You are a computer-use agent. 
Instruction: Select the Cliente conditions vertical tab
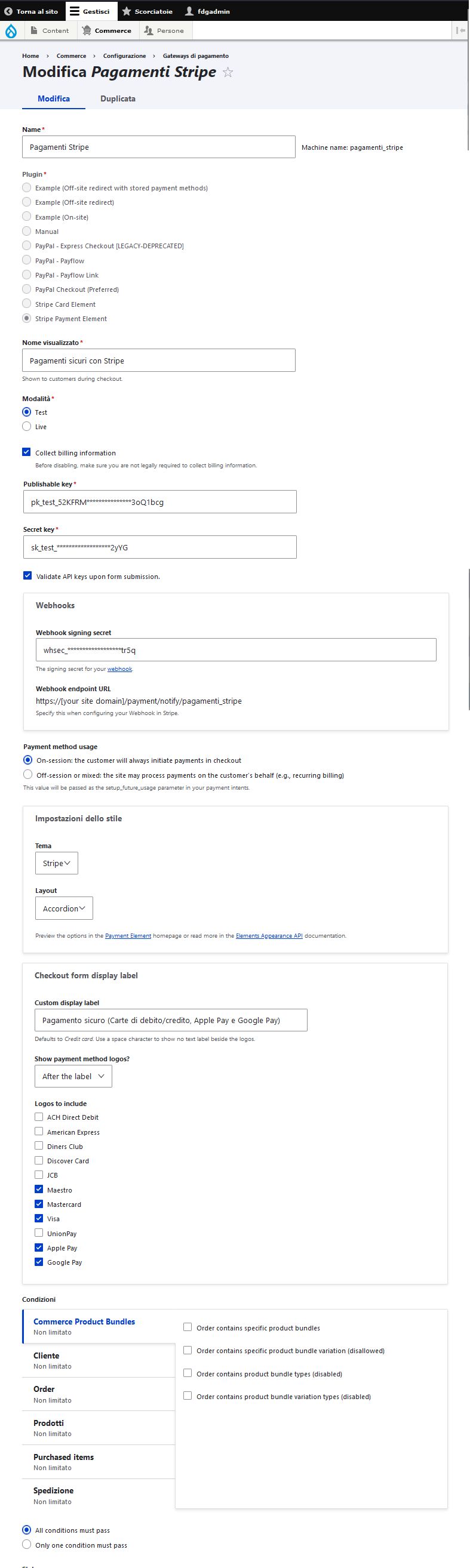pos(99,1360)
